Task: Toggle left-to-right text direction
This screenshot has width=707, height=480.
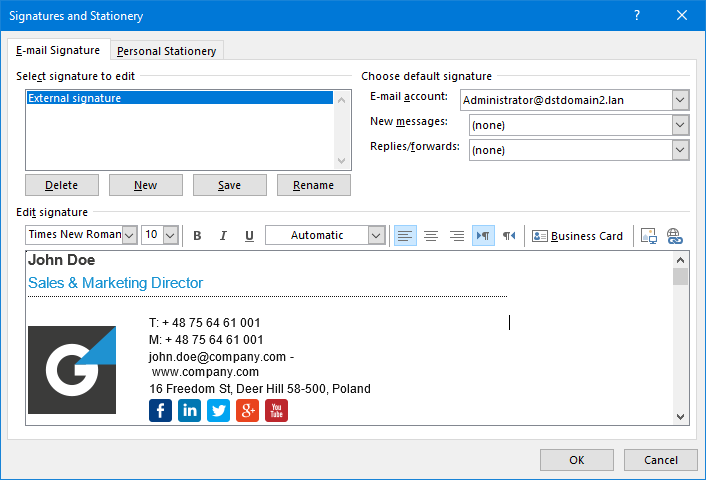Action: click(x=483, y=236)
